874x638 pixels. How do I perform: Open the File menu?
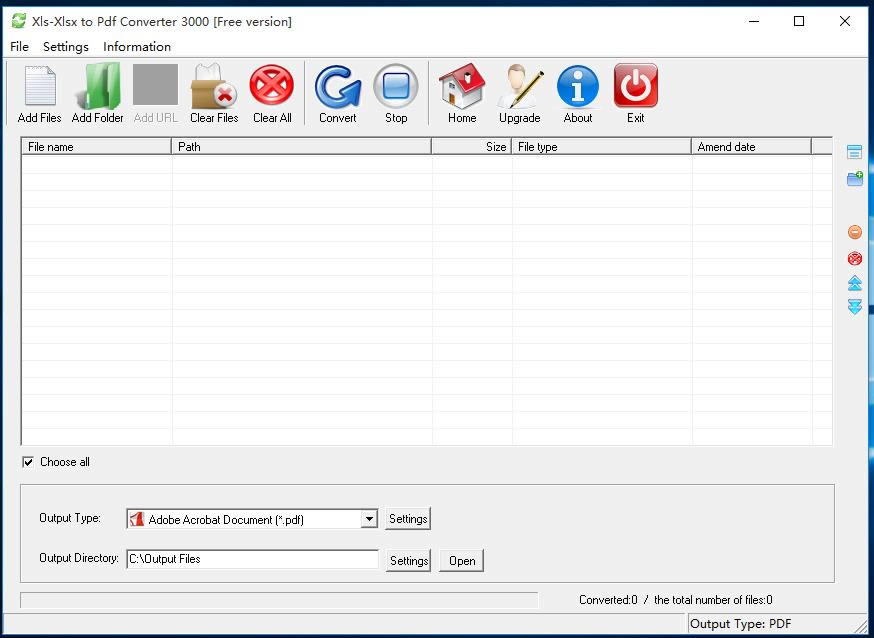[20, 47]
